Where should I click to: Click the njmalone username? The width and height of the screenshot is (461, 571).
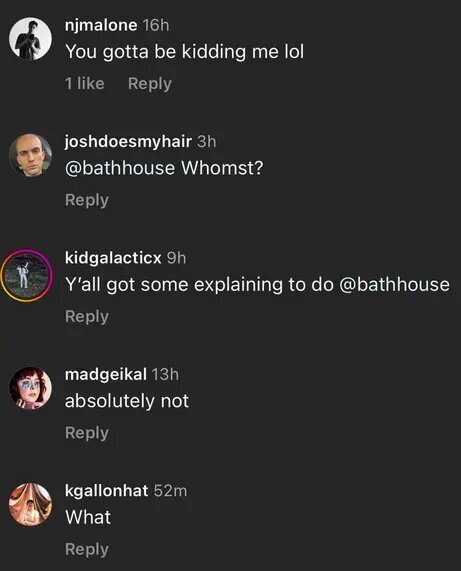[x=101, y=25]
